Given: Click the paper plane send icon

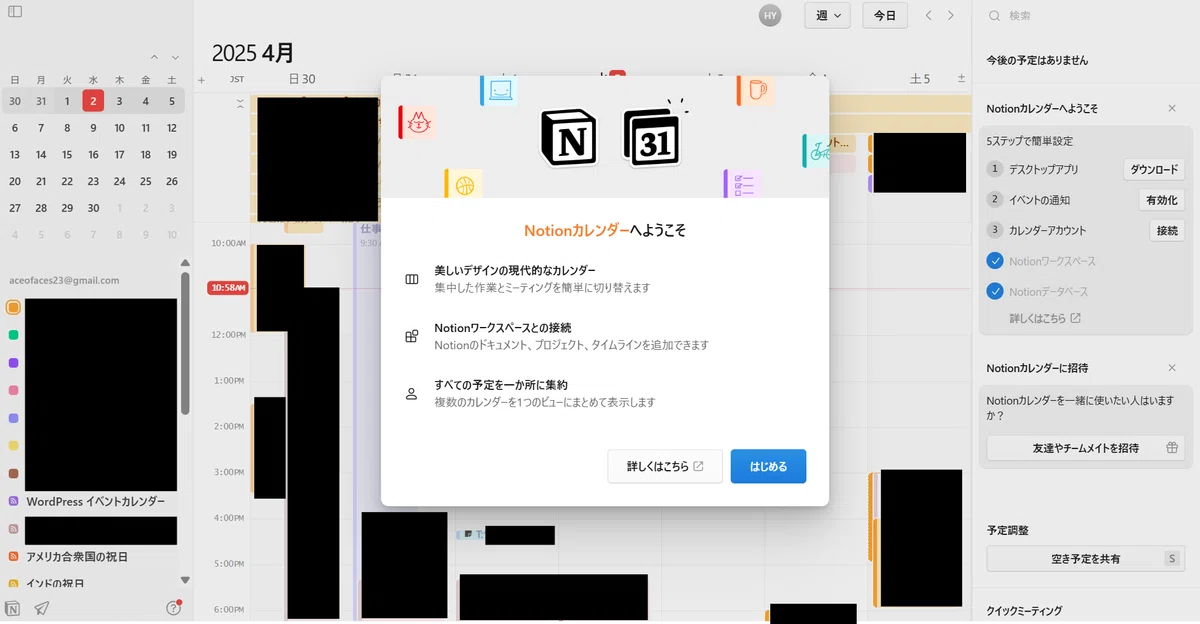Looking at the screenshot, I should pos(42,608).
